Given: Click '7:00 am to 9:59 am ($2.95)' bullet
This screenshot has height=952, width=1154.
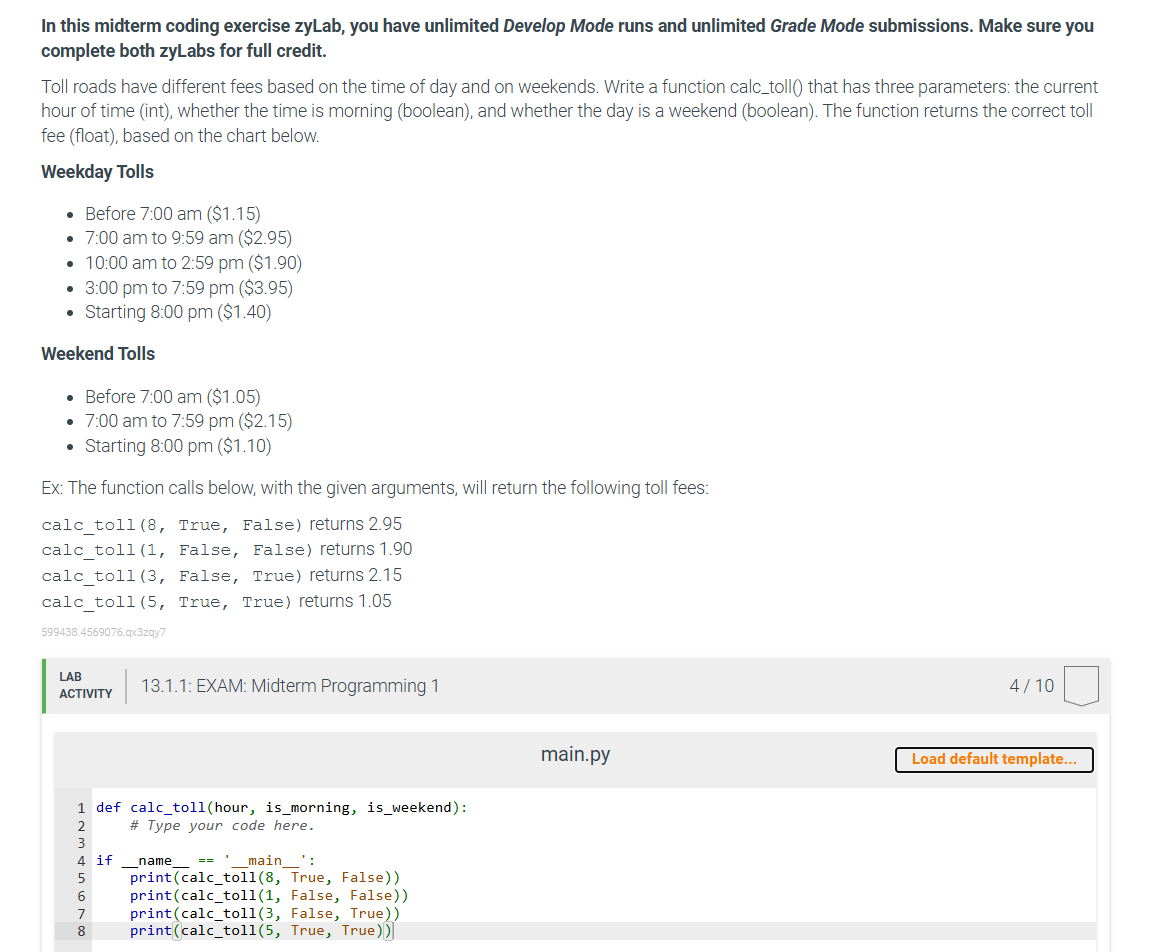Looking at the screenshot, I should 188,238.
